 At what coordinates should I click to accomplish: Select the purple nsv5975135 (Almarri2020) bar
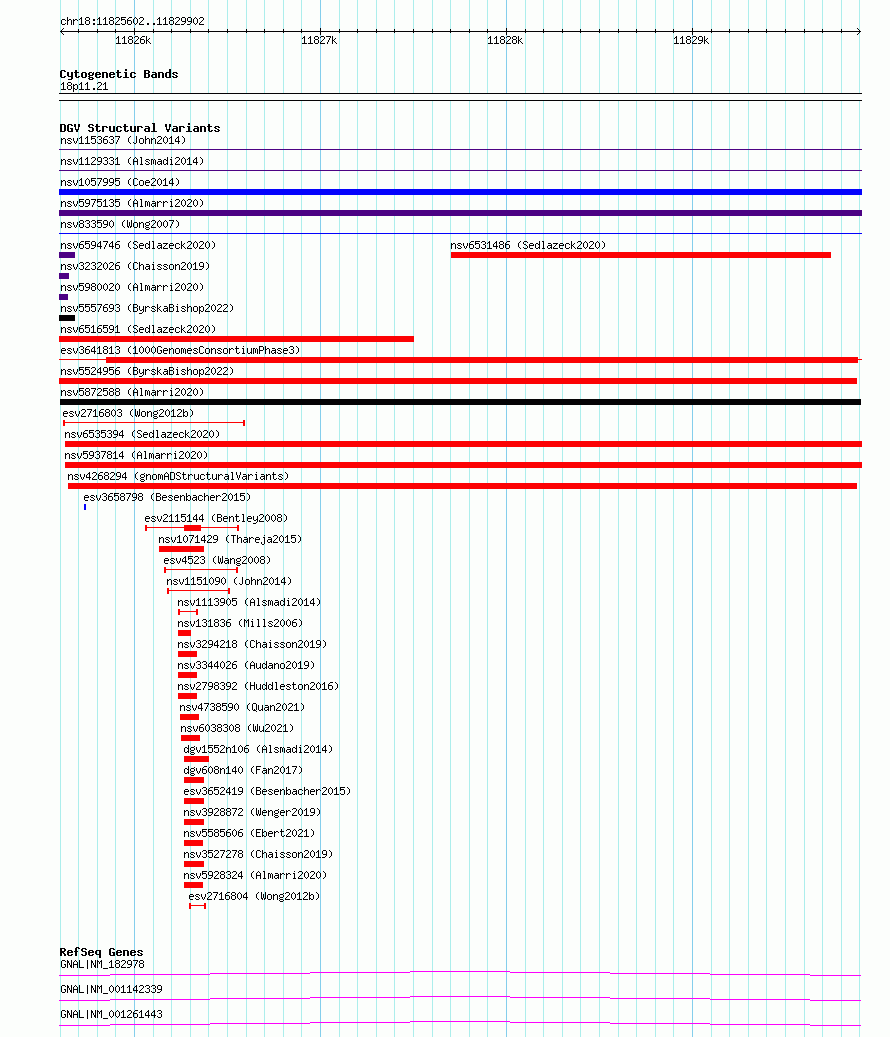[460, 213]
